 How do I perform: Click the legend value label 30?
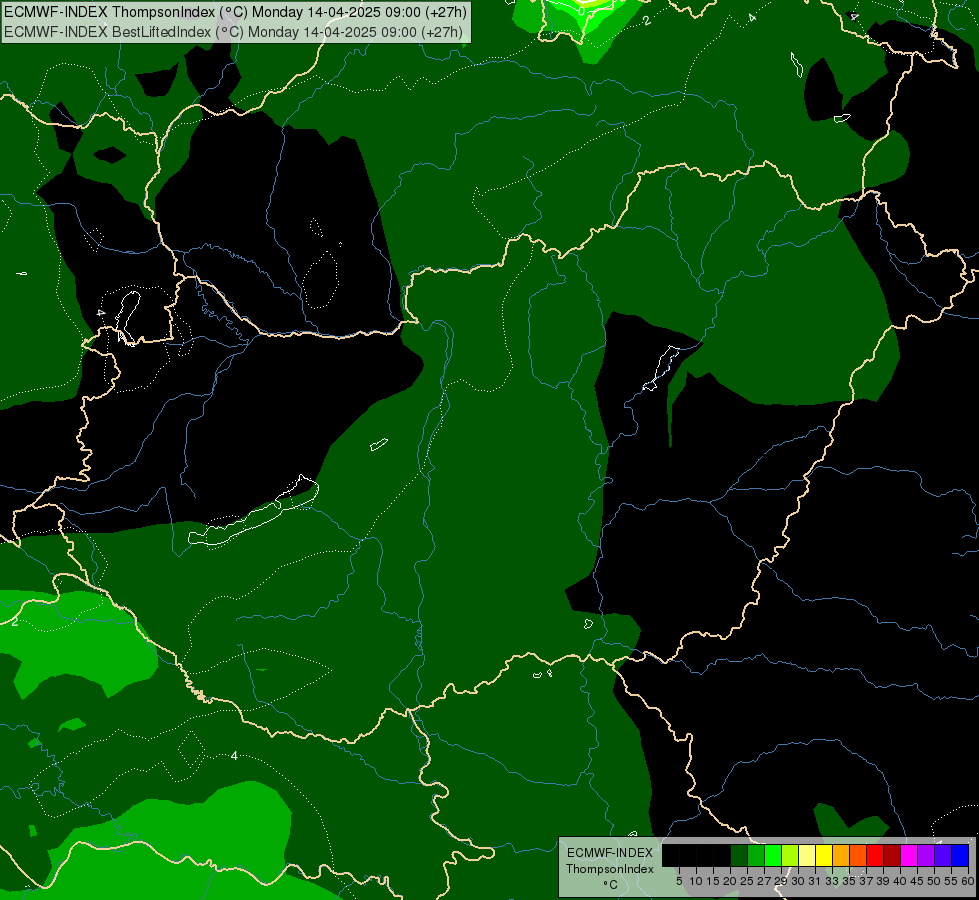[797, 881]
